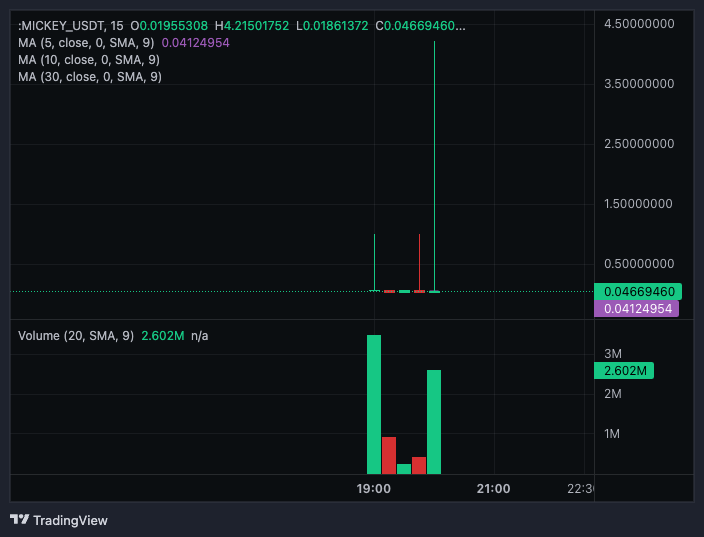Select the MICKEY_USDT symbol legend title
The width and height of the screenshot is (704, 537).
click(x=70, y=26)
